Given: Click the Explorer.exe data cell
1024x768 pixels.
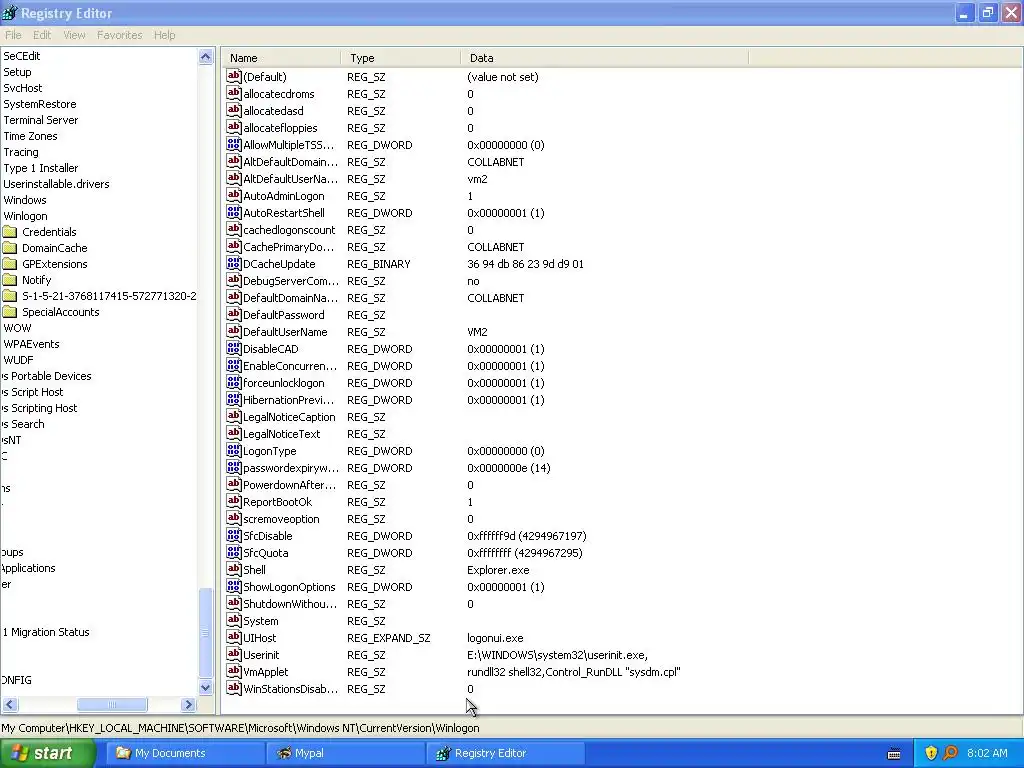Looking at the screenshot, I should coord(498,569).
